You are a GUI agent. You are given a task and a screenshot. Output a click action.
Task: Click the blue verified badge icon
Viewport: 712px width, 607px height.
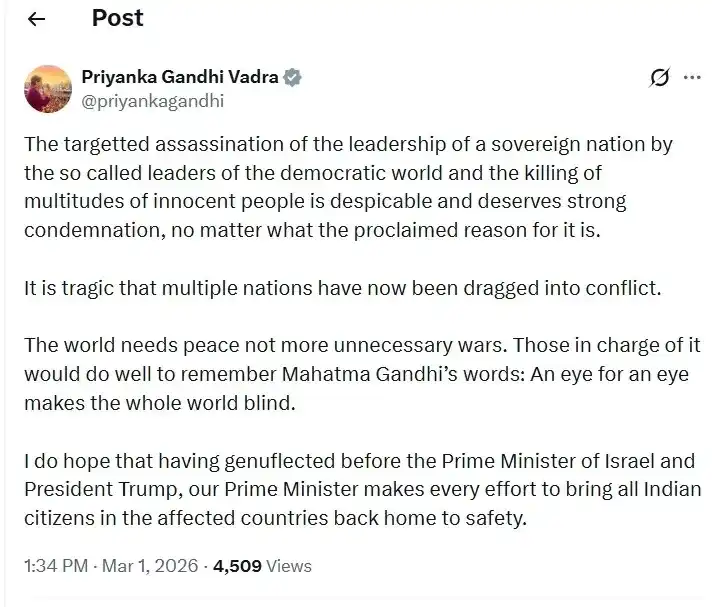[x=294, y=77]
